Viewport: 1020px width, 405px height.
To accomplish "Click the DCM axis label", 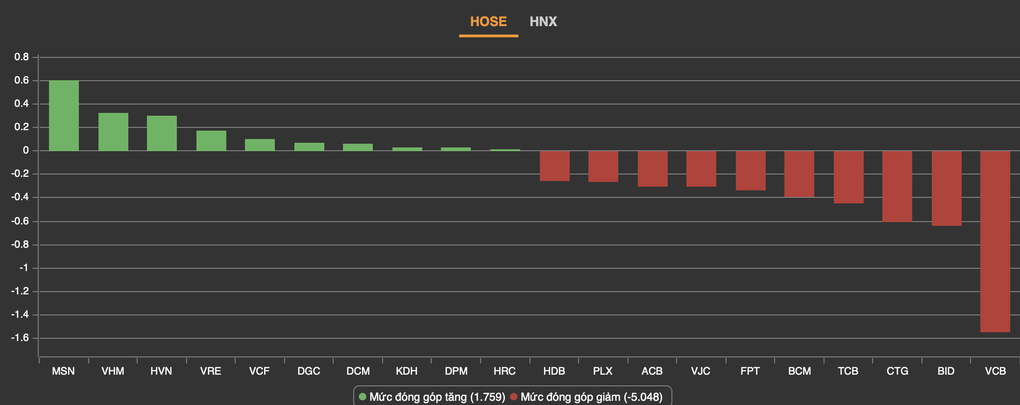I will coord(358,371).
